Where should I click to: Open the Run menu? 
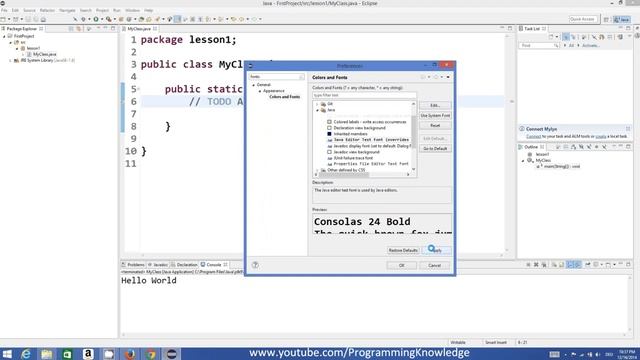pyautogui.click(x=117, y=10)
